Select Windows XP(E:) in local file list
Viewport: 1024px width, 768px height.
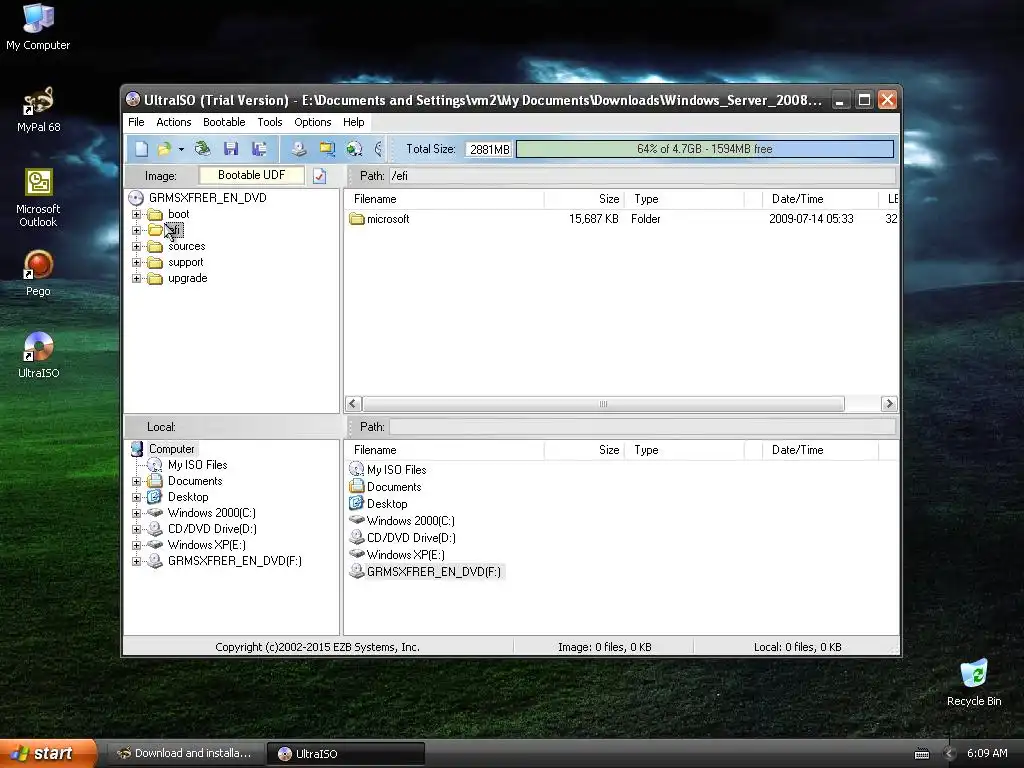pyautogui.click(x=406, y=554)
